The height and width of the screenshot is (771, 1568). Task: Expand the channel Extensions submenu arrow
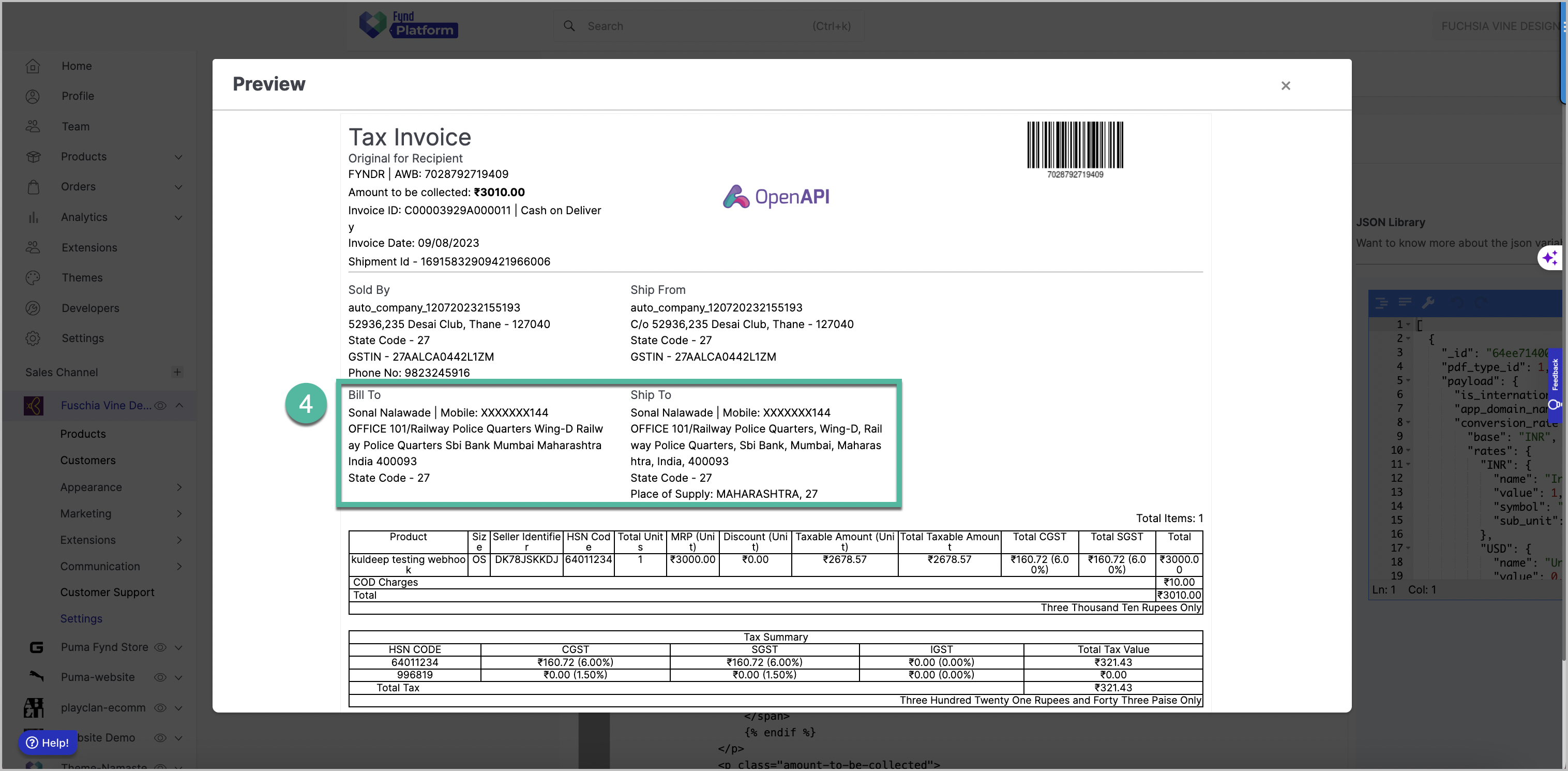179,540
